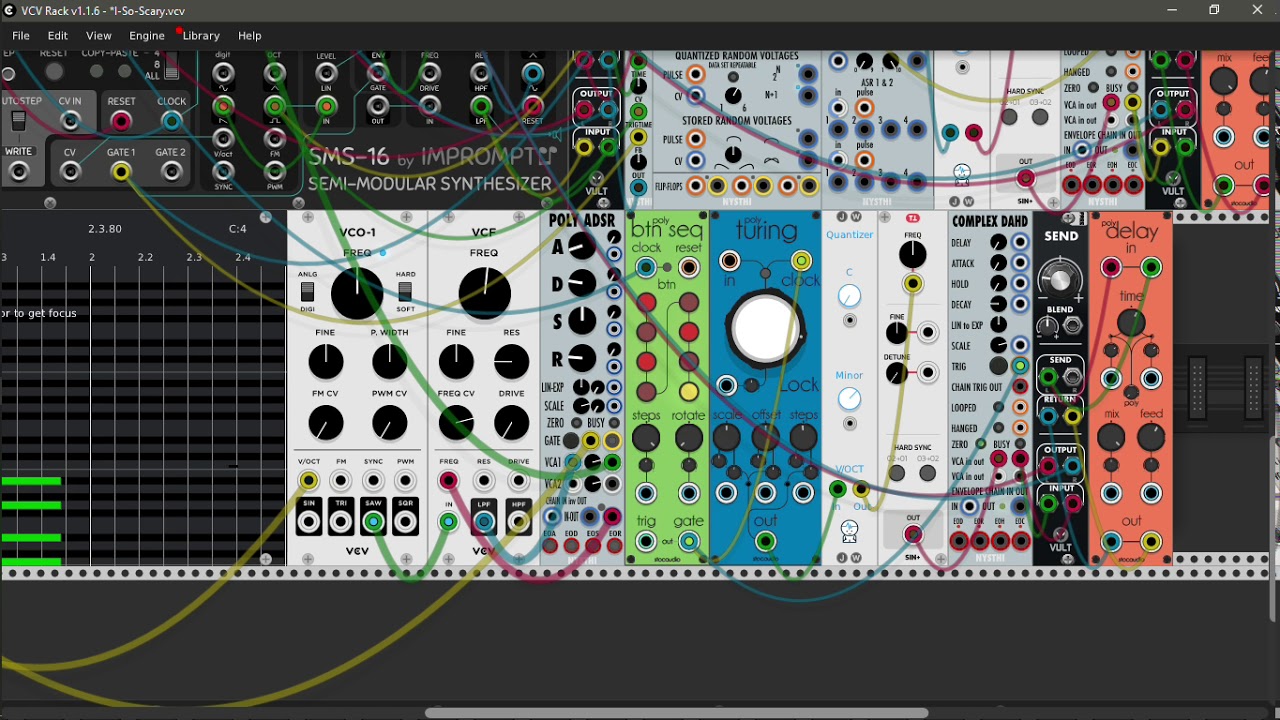Screen dimensions: 1280x720
Task: Click the SMS-16 GATE 1 output jack
Action: coord(120,172)
